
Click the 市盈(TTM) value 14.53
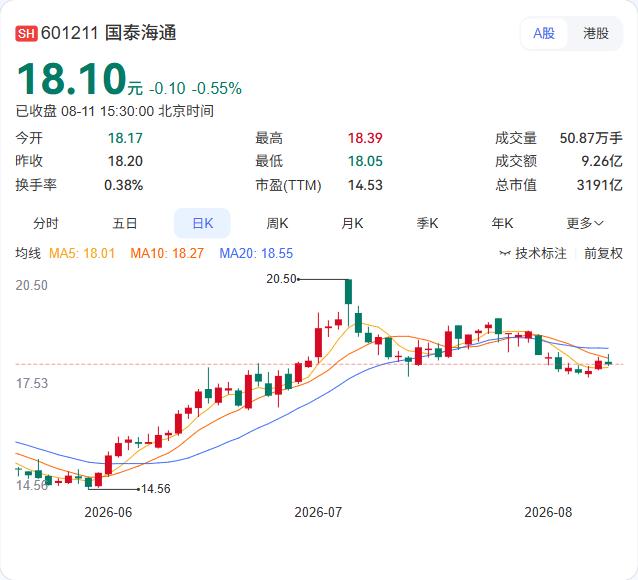[365, 185]
